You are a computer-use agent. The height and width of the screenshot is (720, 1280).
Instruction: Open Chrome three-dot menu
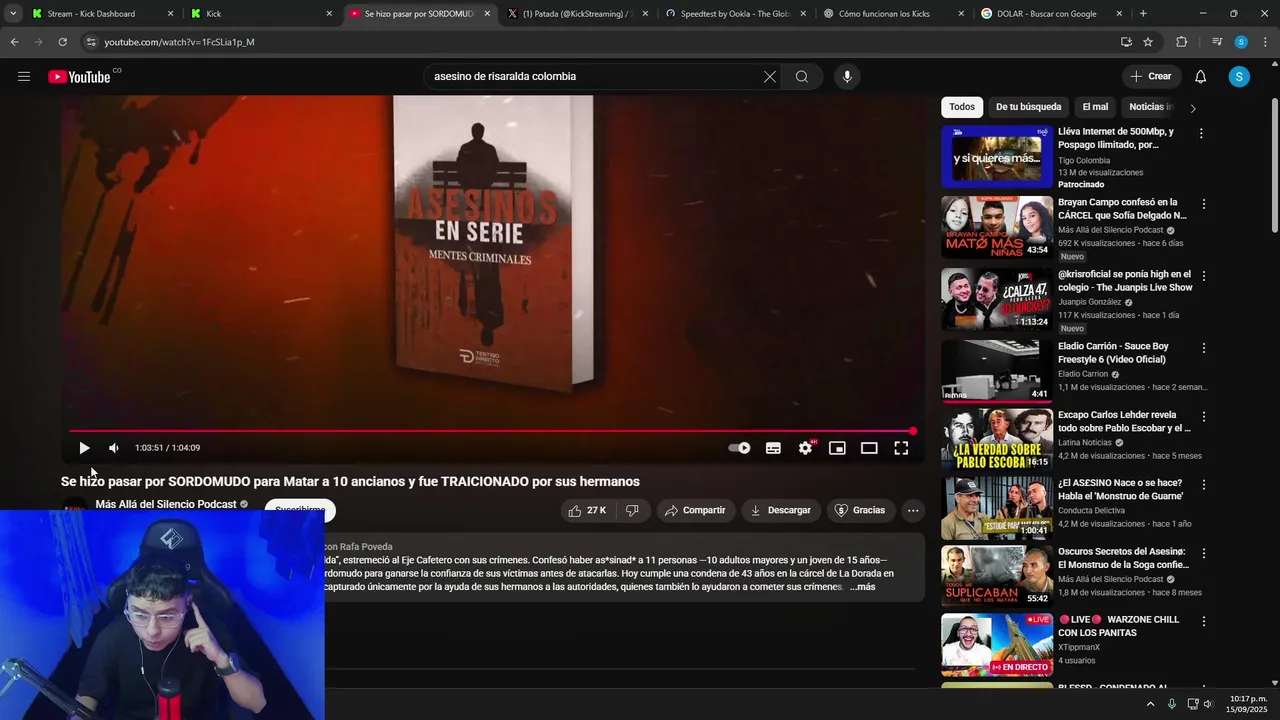(x=1265, y=42)
